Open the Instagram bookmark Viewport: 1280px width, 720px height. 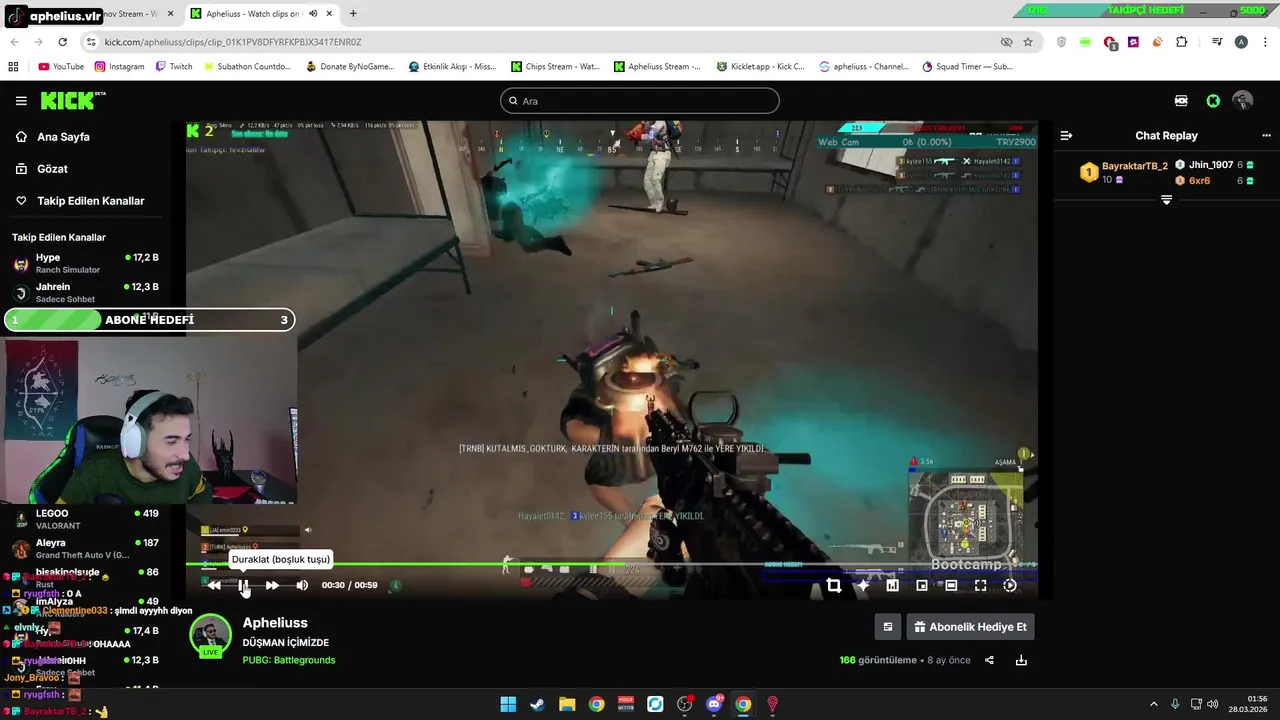pyautogui.click(x=120, y=67)
